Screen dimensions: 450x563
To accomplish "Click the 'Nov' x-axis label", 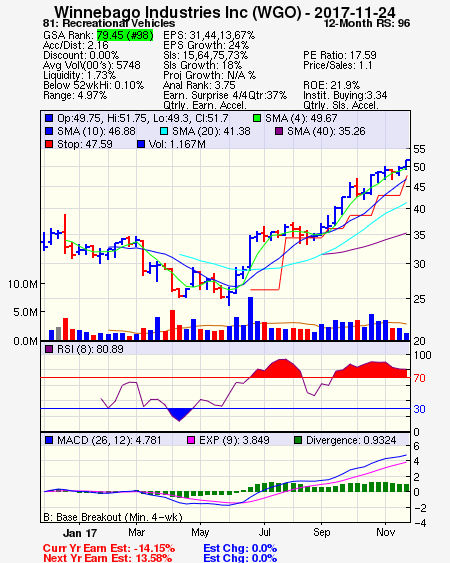I will click(x=385, y=532).
